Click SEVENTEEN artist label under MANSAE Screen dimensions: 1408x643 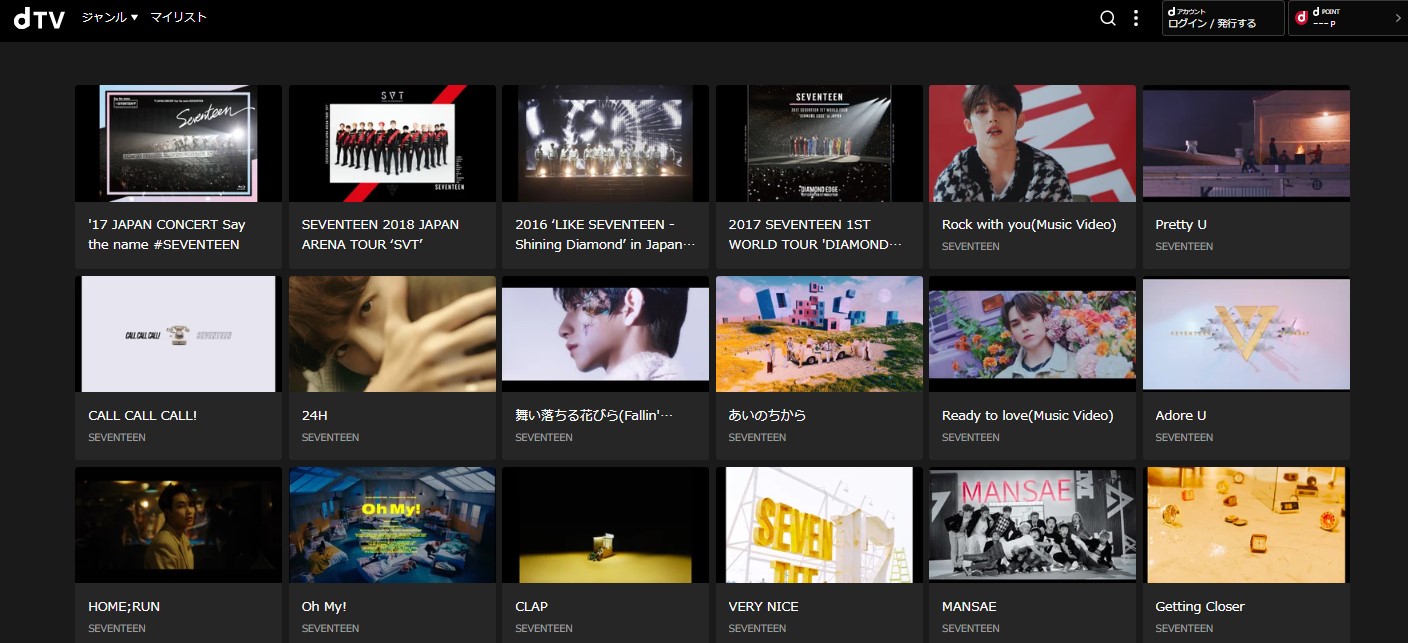971,628
